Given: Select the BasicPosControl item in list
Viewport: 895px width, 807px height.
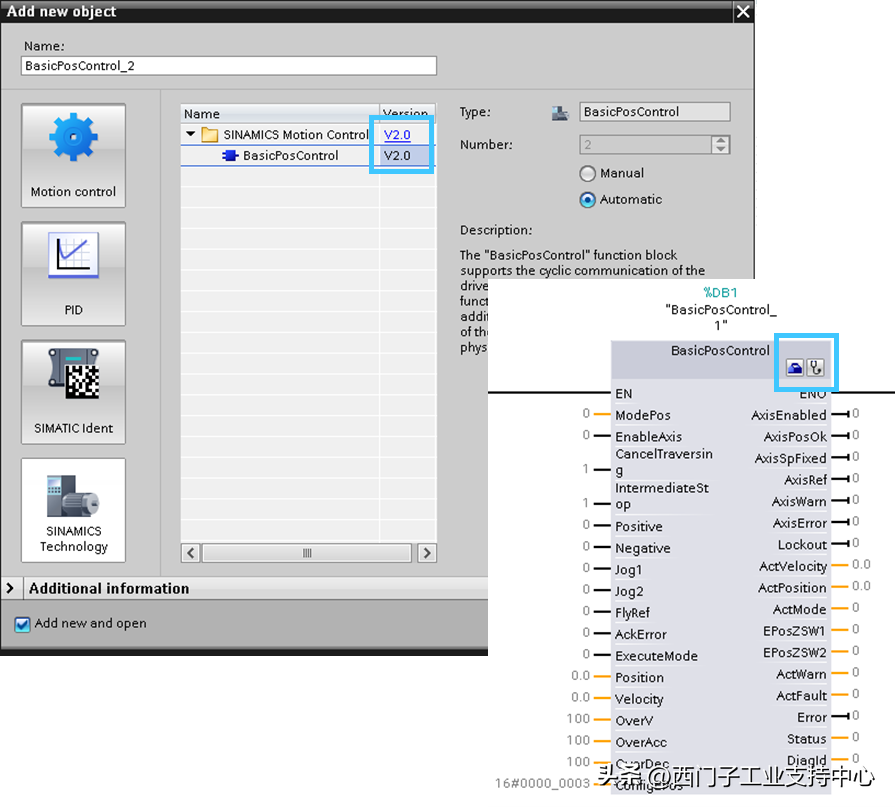Looking at the screenshot, I should tap(290, 156).
